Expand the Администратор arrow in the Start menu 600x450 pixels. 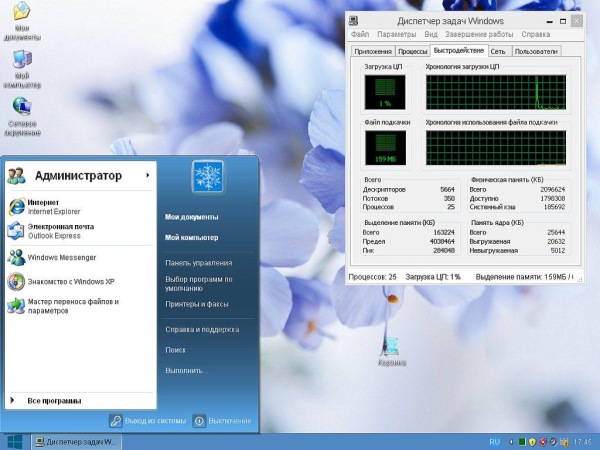click(148, 176)
